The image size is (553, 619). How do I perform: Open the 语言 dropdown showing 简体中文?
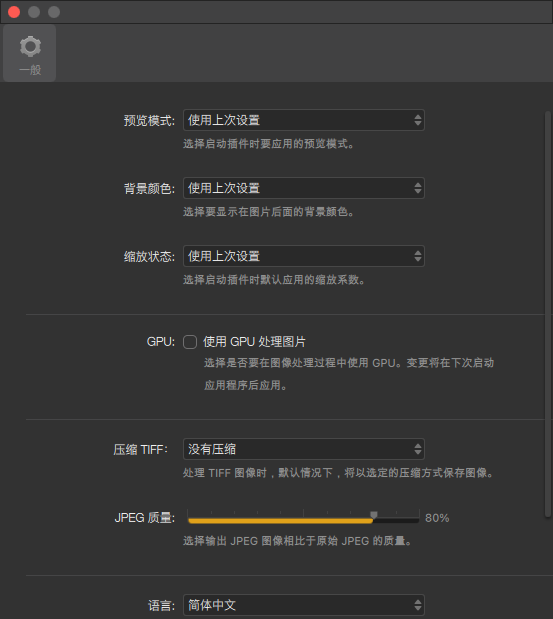click(304, 605)
